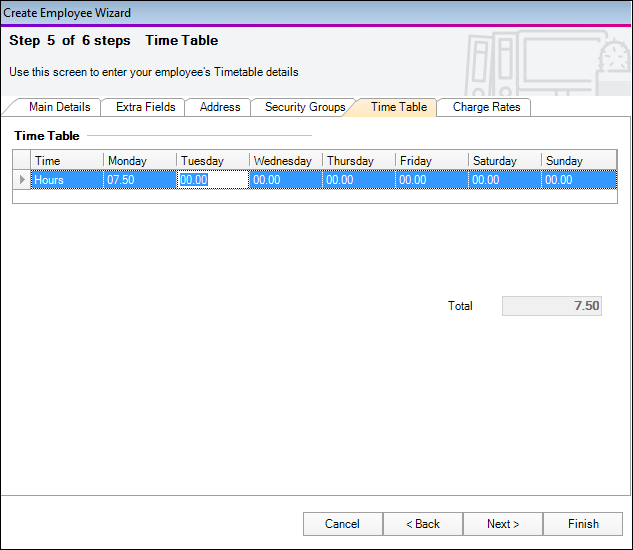Click the Sunday hours cell
The width and height of the screenshot is (633, 550).
click(577, 180)
